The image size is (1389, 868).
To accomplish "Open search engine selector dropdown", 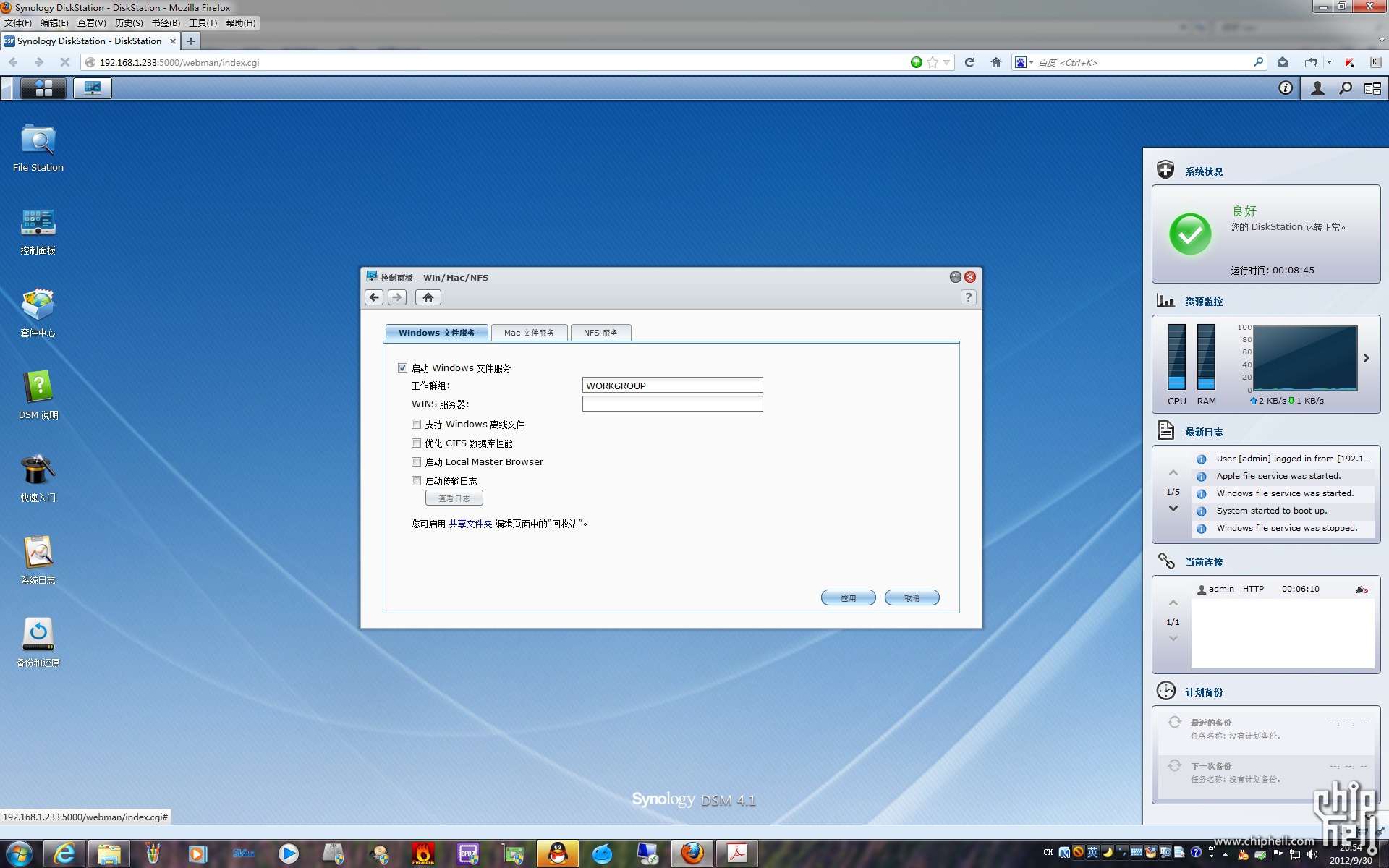I will point(1023,62).
